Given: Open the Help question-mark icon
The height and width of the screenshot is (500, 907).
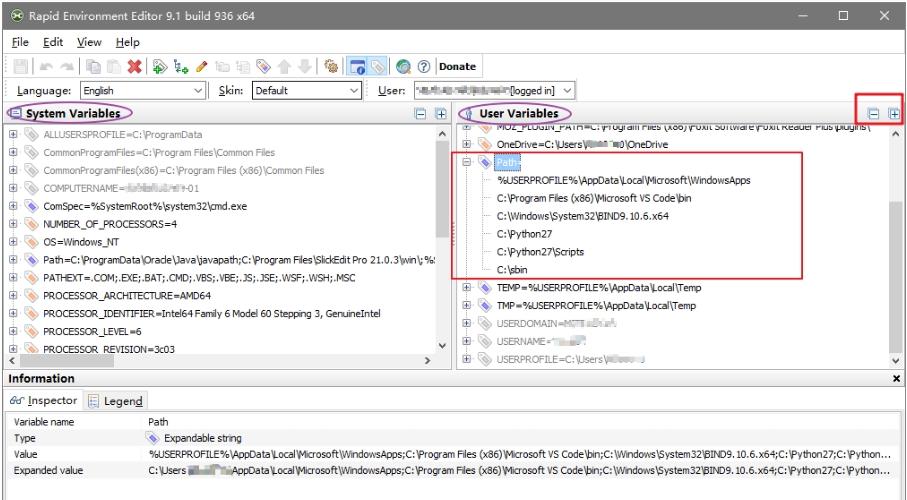Looking at the screenshot, I should point(424,67).
